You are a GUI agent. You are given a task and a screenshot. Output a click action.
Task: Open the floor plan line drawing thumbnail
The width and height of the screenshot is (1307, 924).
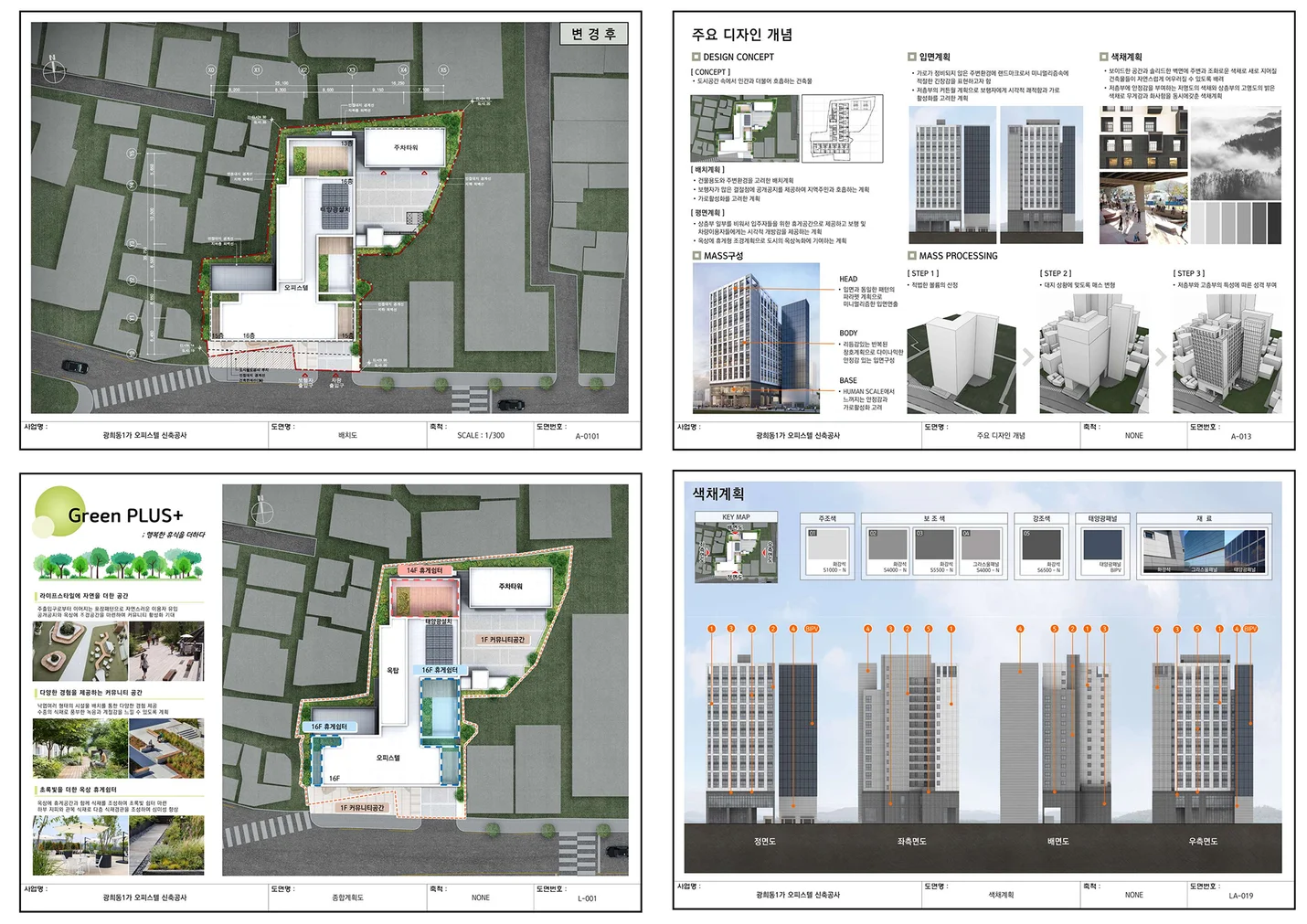click(843, 128)
